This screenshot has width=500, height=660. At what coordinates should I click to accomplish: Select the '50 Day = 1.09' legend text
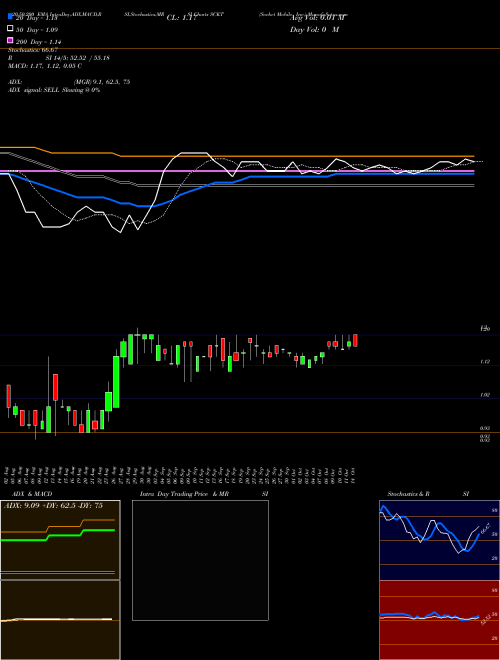(x=37, y=30)
